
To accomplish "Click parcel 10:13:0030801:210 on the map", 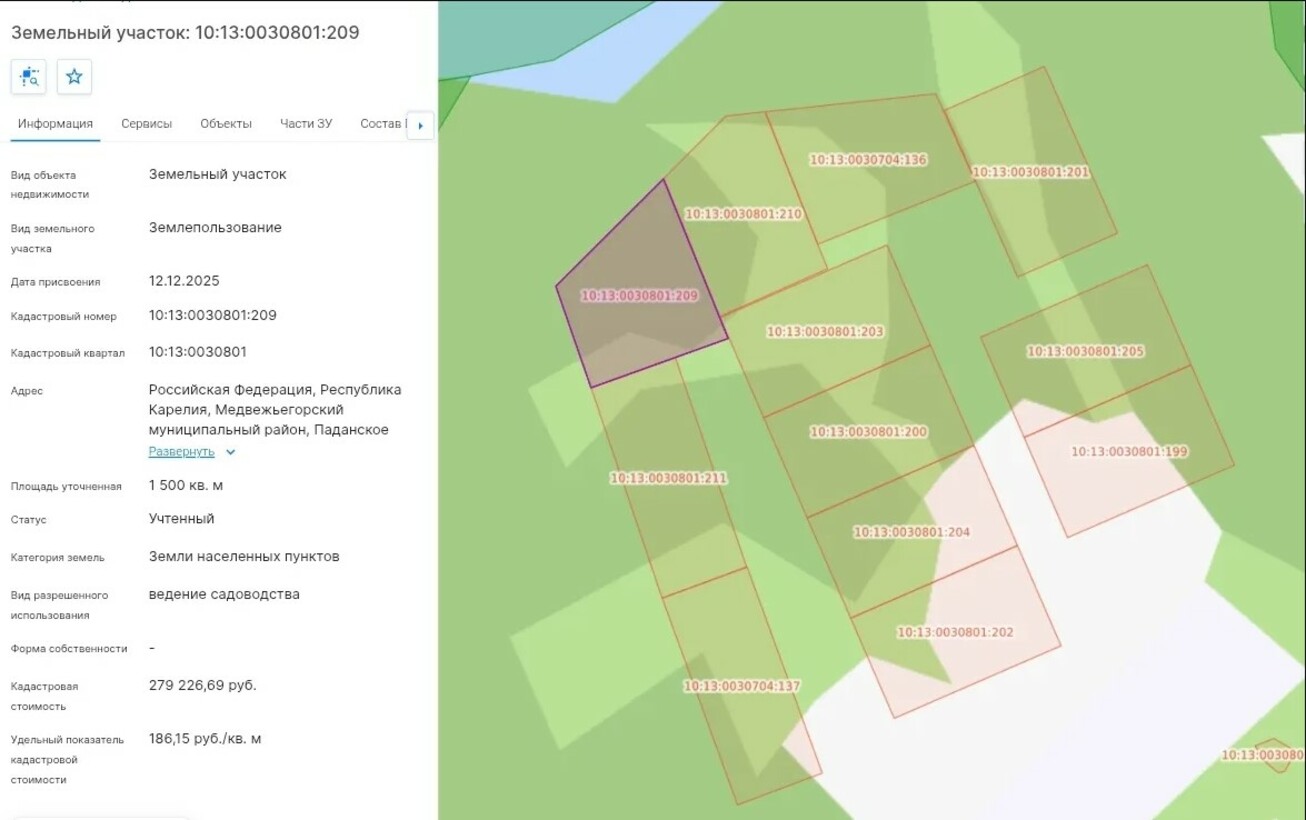I will 742,214.
